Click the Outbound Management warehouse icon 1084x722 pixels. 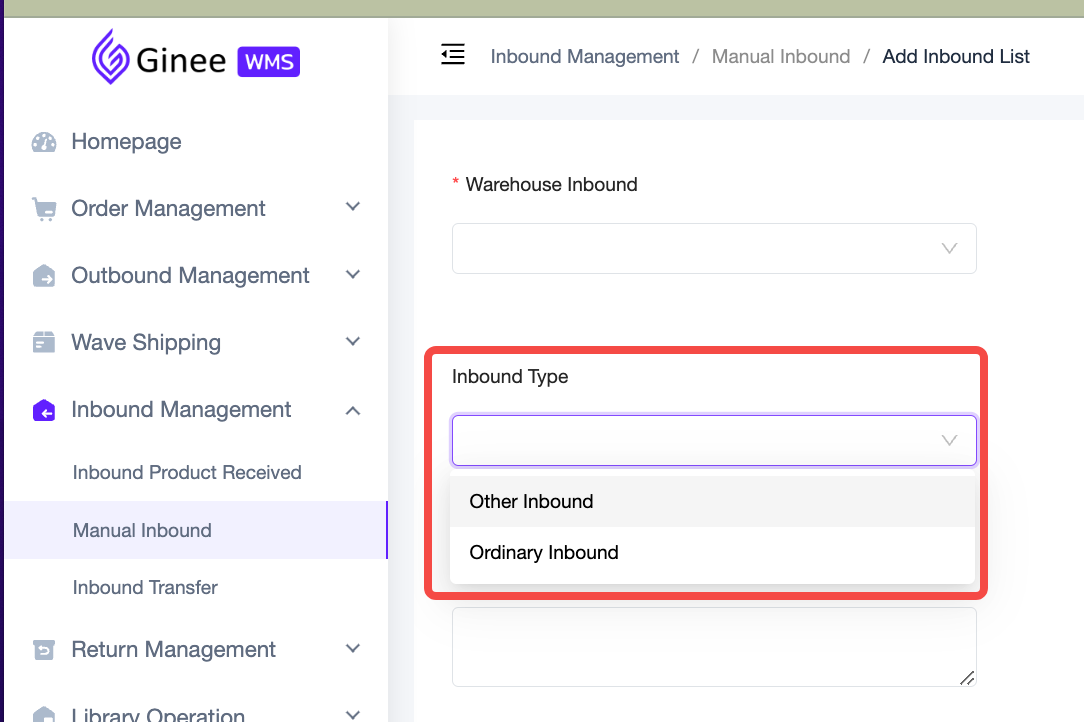[x=44, y=276]
